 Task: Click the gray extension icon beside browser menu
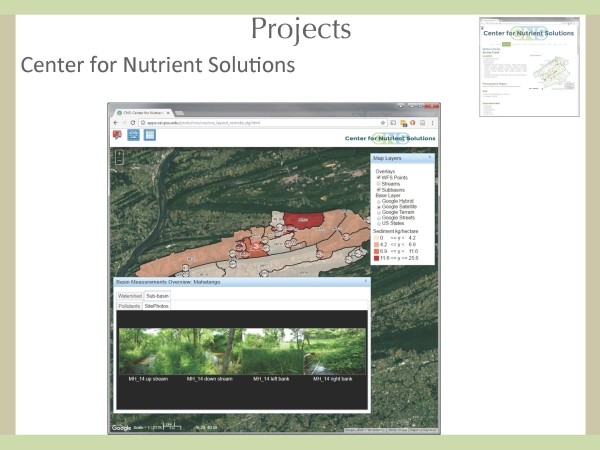click(x=422, y=123)
